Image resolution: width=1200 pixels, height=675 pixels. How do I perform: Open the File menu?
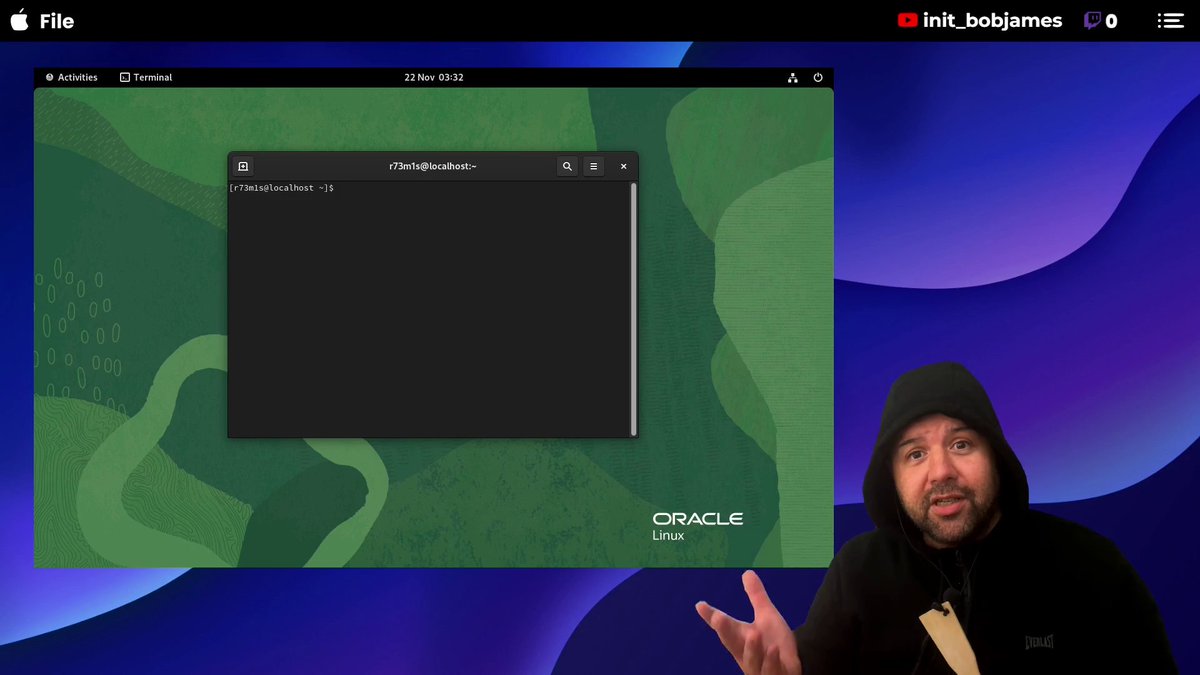coord(57,21)
